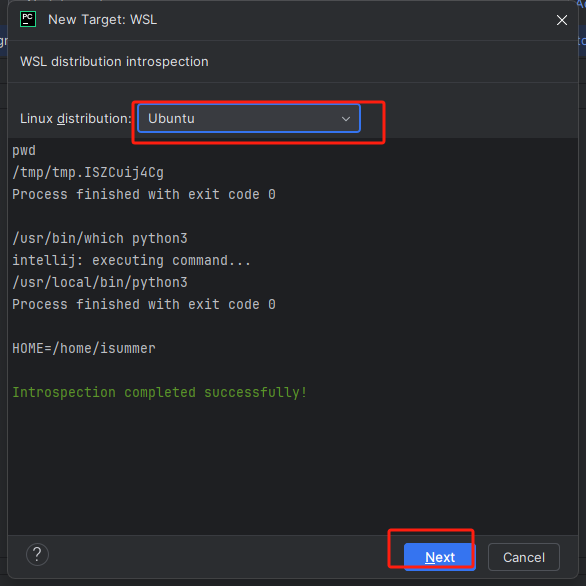Click the '/usr/bin/which python3' line

[100, 238]
